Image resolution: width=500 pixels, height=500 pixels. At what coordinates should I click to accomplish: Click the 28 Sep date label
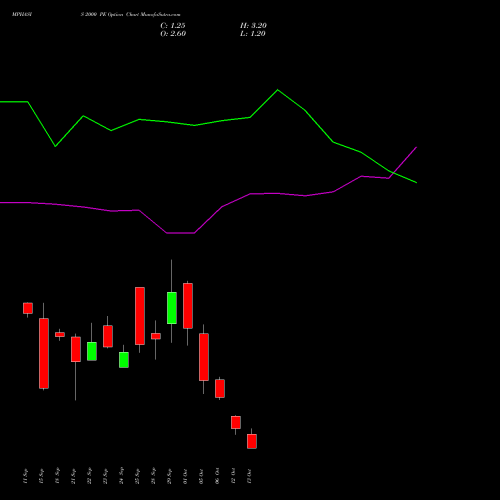(153, 476)
